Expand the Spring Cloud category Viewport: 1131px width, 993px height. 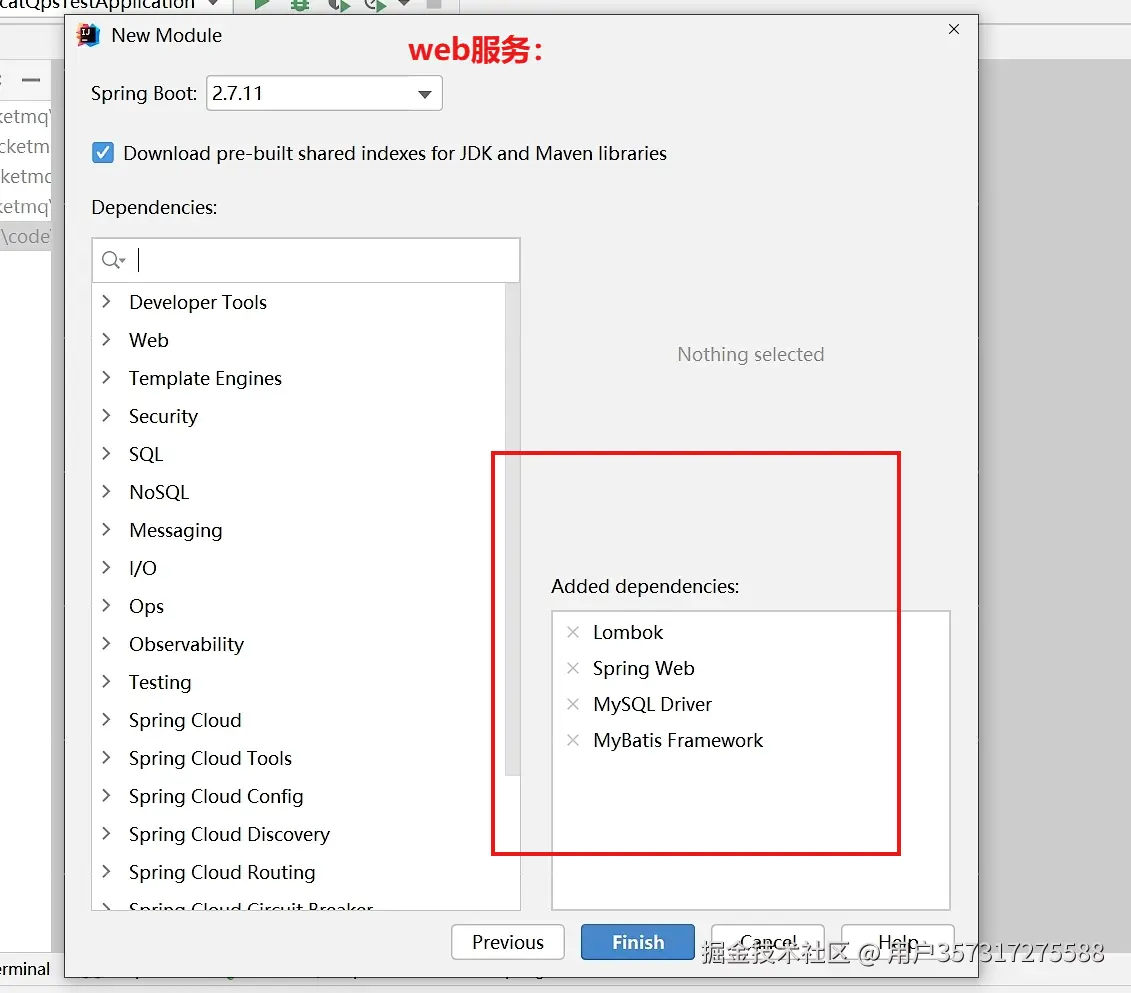click(106, 720)
